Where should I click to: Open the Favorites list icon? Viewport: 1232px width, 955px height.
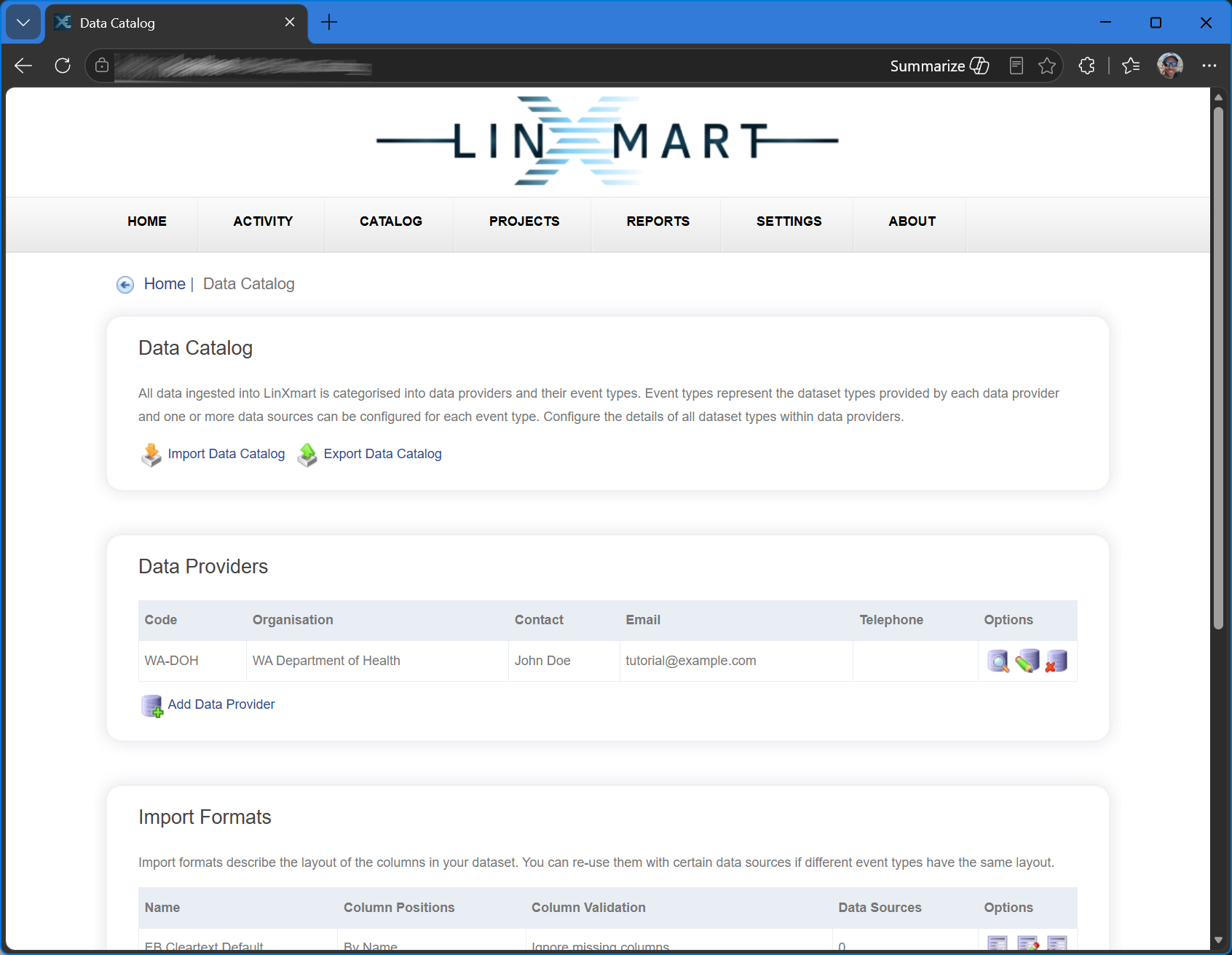[1131, 66]
